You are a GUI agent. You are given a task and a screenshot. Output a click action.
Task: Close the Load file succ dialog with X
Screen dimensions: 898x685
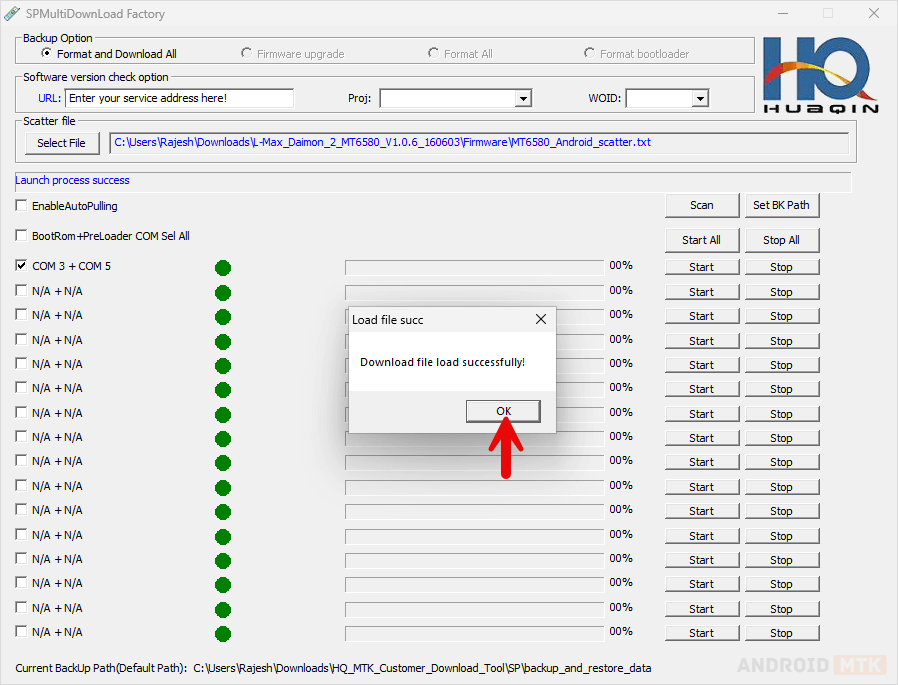[541, 320]
